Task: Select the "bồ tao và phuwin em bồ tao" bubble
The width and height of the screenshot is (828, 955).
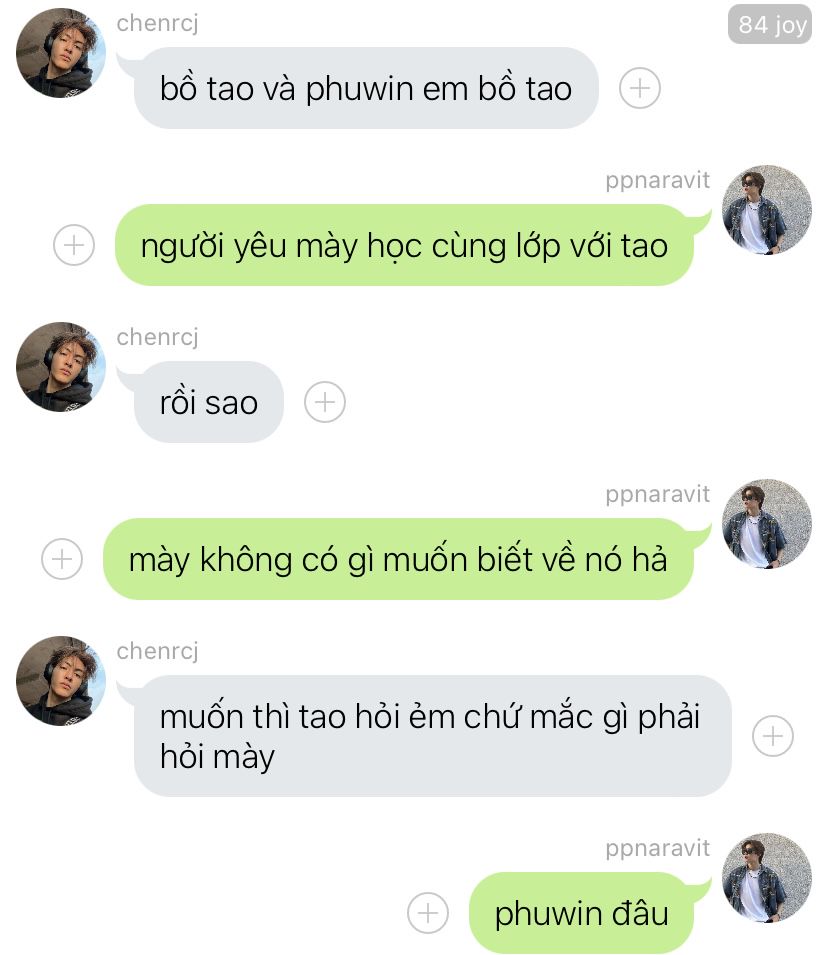Action: point(366,88)
